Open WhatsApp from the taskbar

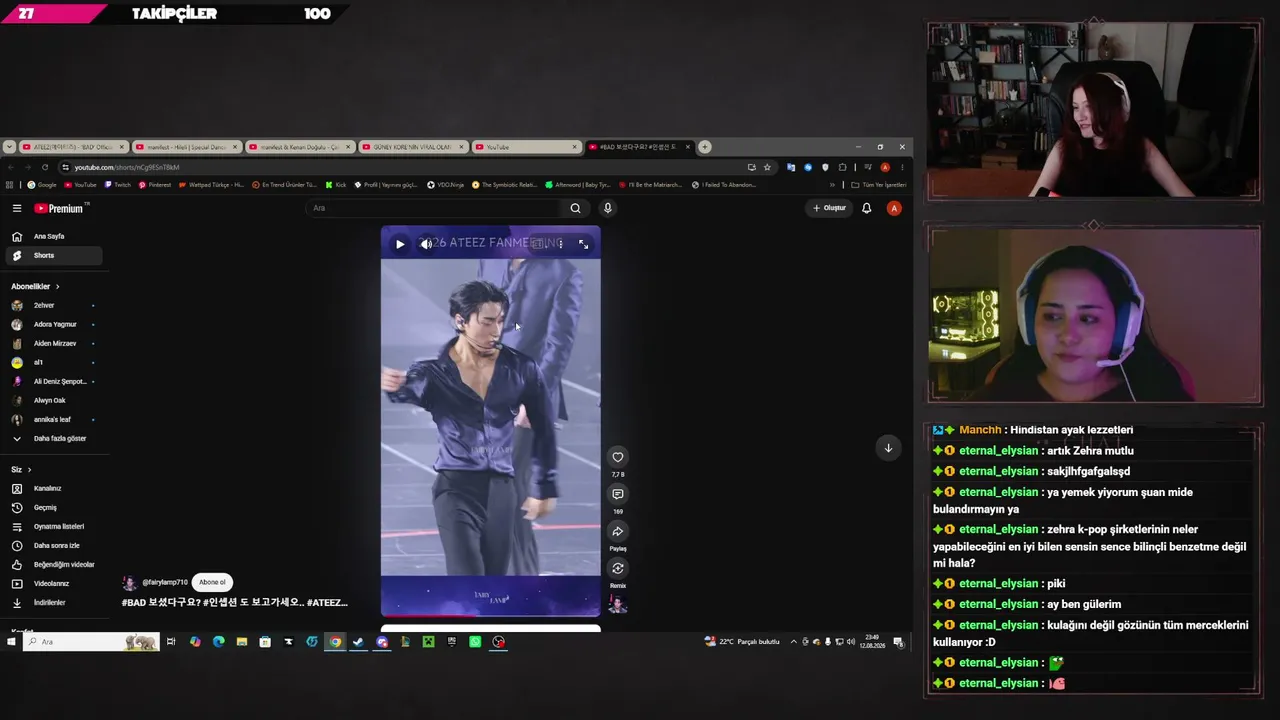tap(475, 642)
